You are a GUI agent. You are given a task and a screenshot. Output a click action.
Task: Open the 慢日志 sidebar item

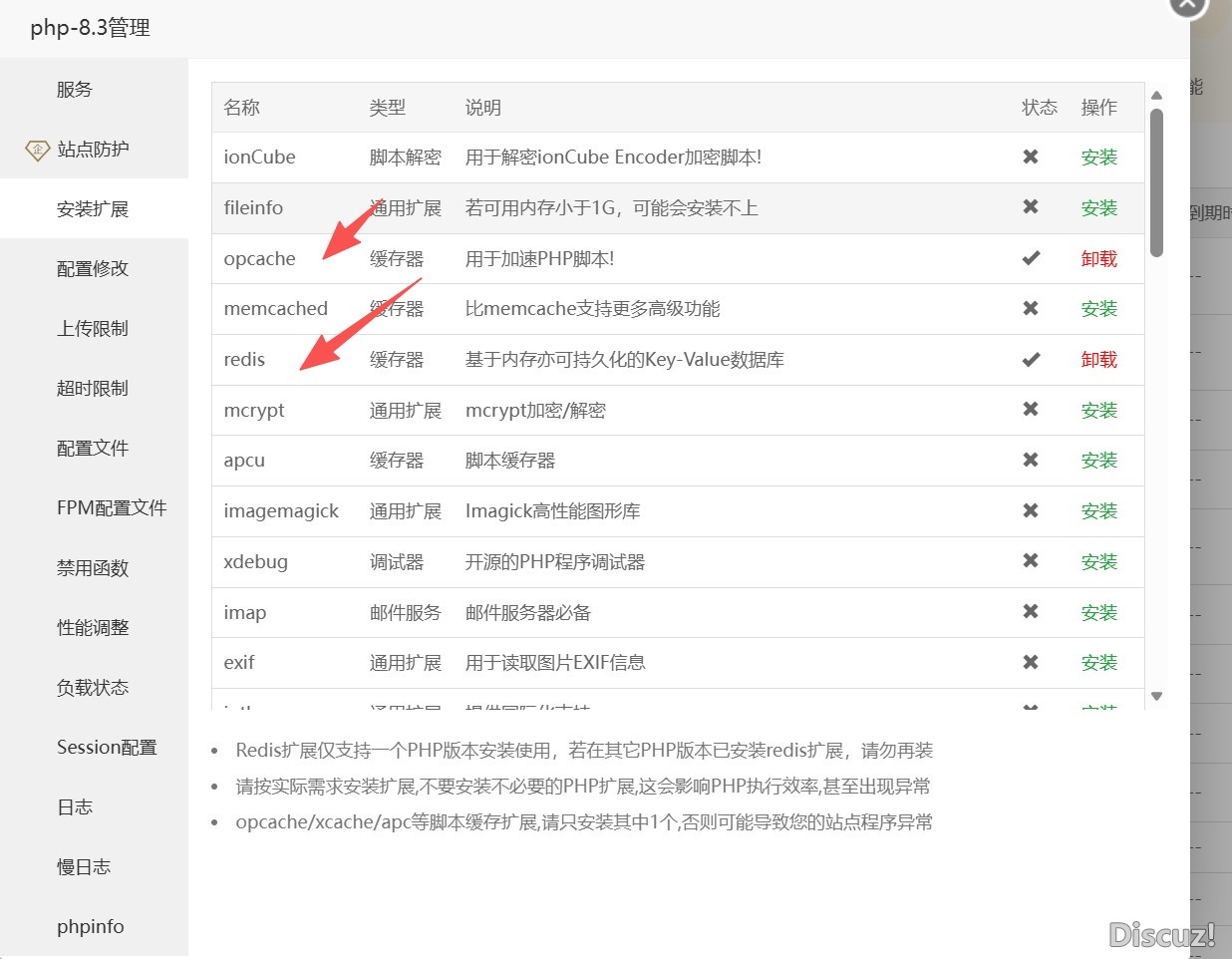coord(83,866)
